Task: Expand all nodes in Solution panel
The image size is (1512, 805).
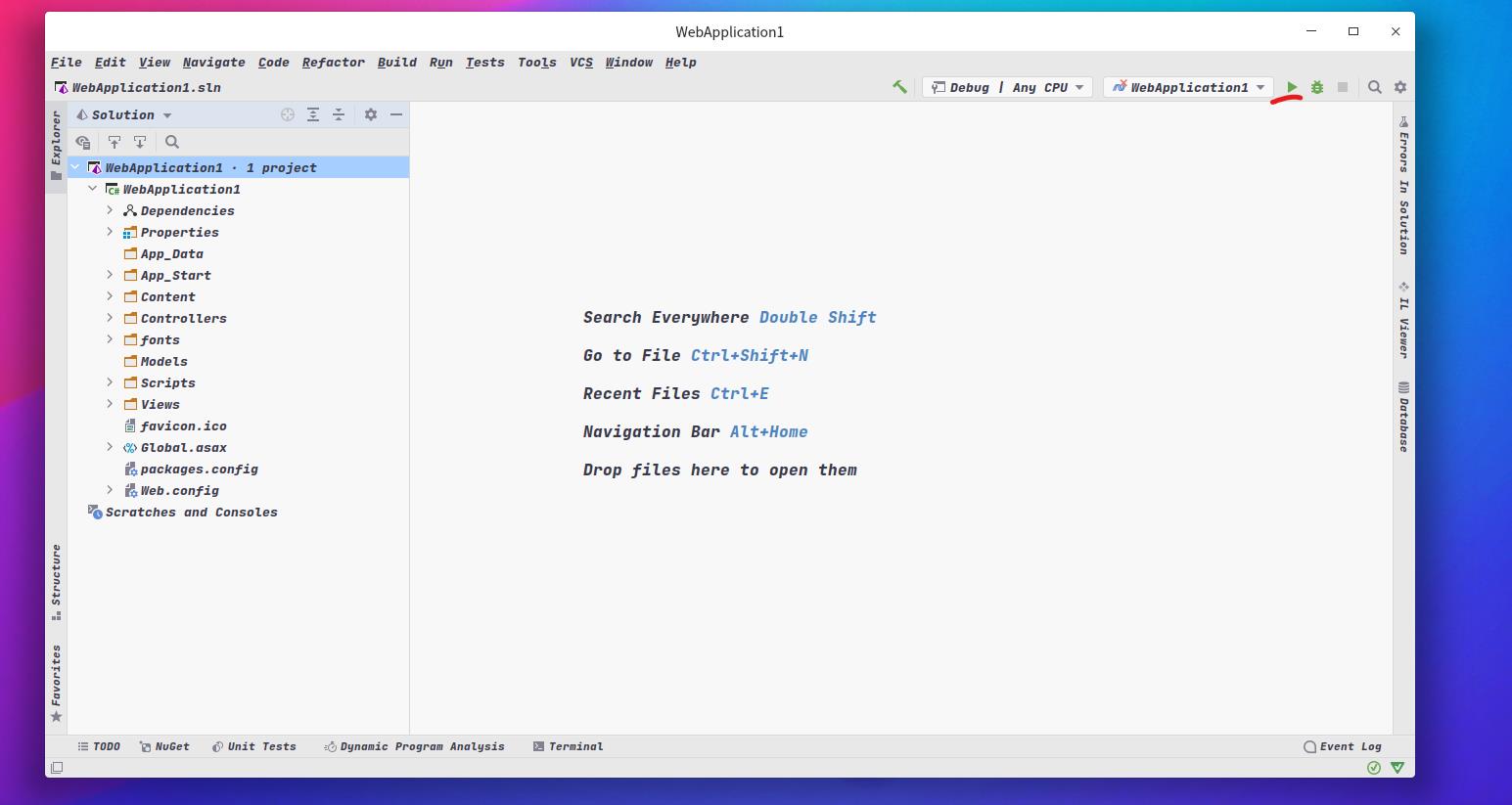Action: click(313, 114)
